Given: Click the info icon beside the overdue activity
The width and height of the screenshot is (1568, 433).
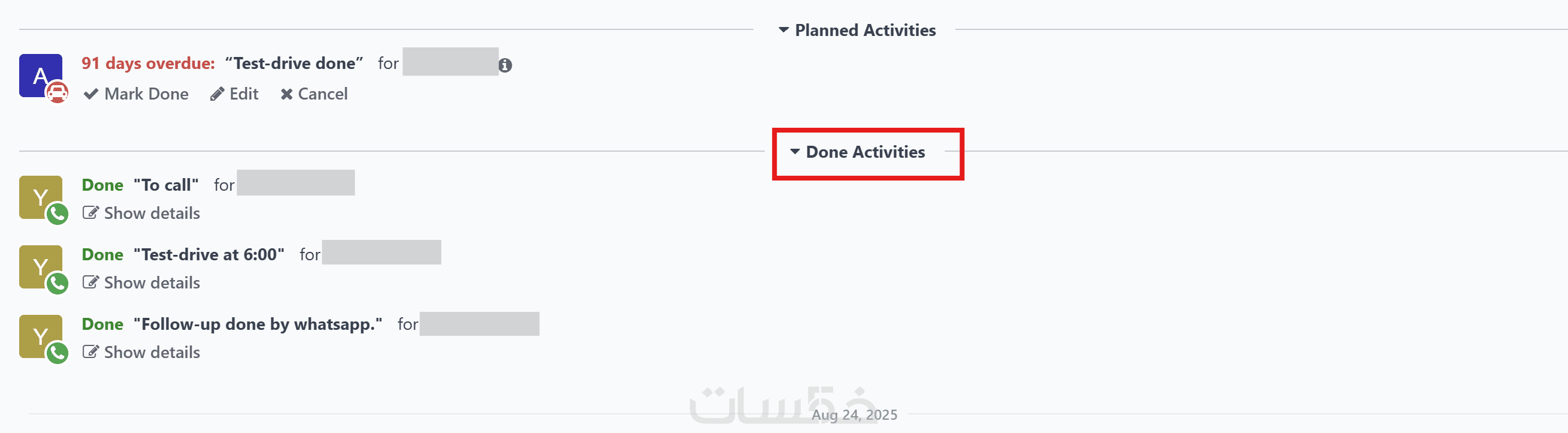Looking at the screenshot, I should pyautogui.click(x=505, y=65).
